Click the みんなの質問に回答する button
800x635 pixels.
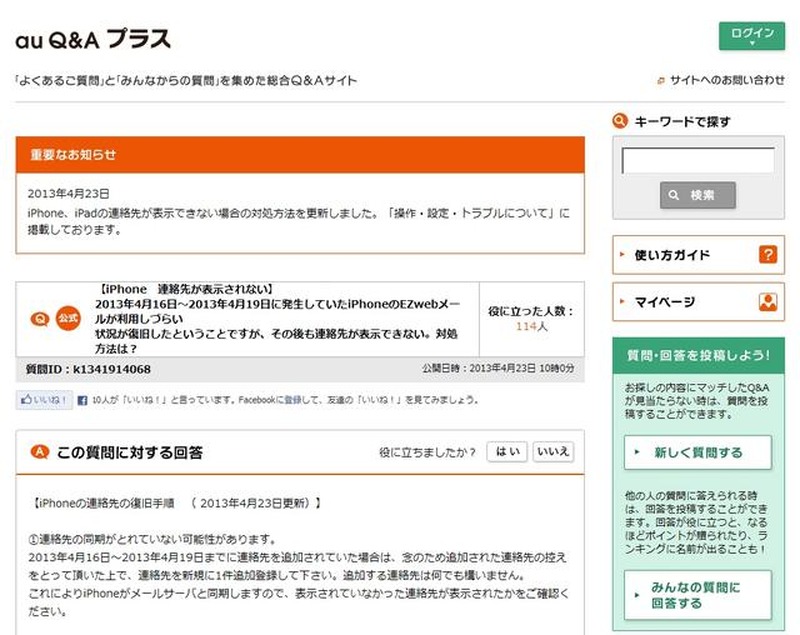697,595
